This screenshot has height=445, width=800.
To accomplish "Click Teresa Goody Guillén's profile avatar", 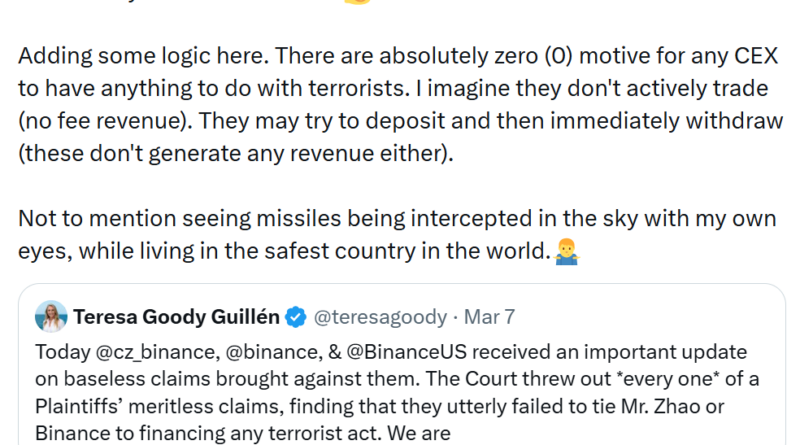I will (x=50, y=317).
